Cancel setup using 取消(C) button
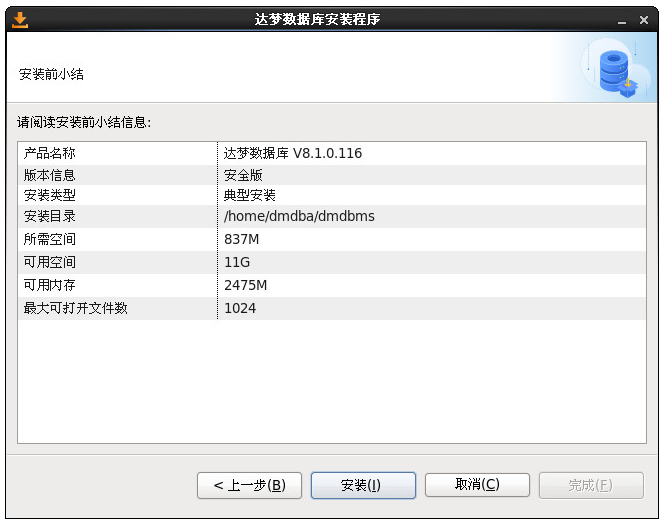Viewport: 664px width, 523px height. 477,484
